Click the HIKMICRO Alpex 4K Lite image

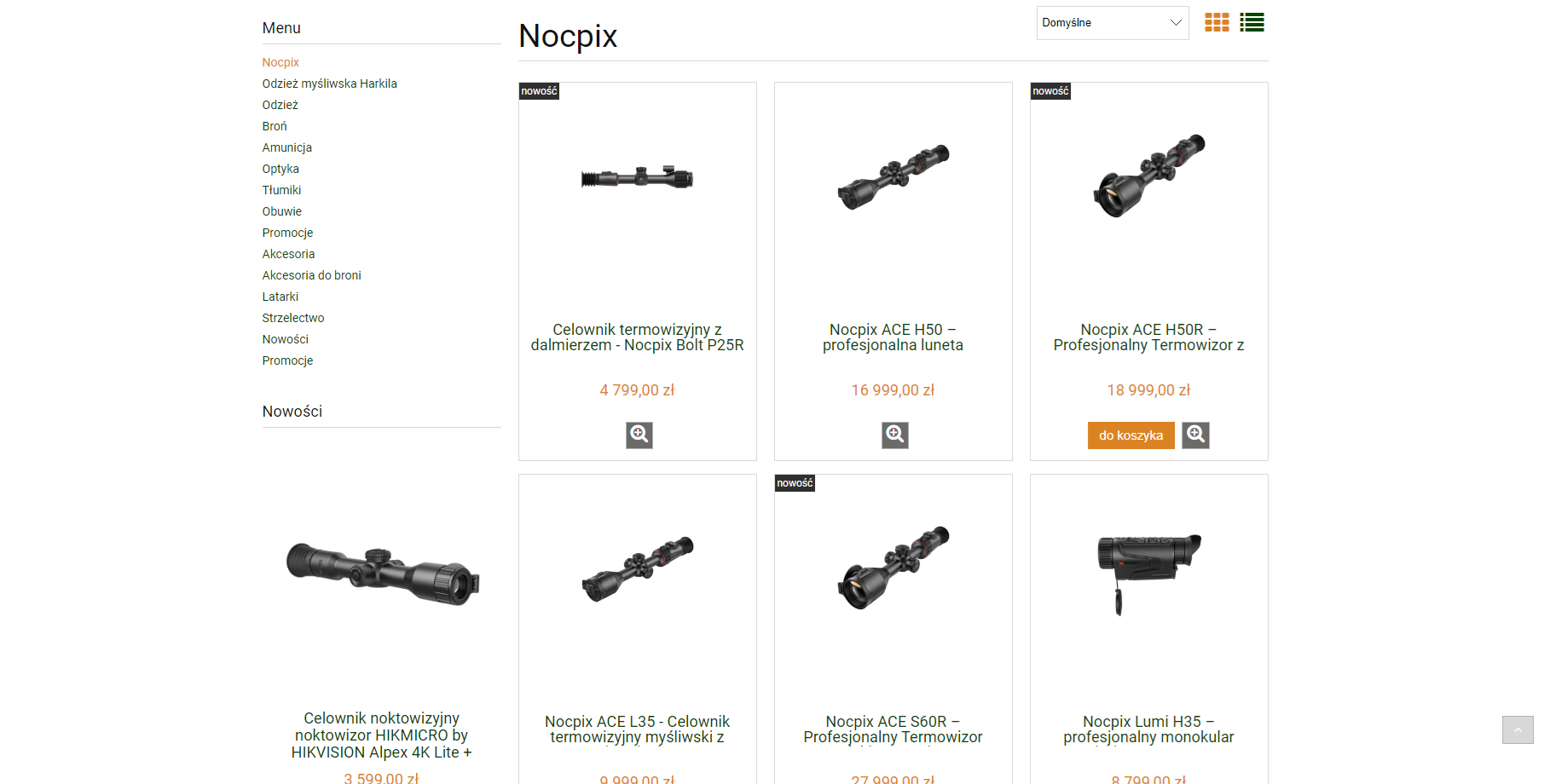[382, 573]
